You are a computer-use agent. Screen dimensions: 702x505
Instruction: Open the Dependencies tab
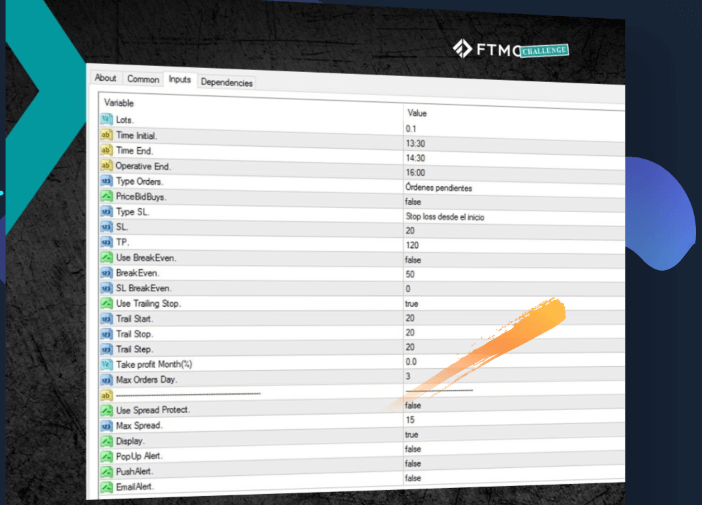pos(227,82)
